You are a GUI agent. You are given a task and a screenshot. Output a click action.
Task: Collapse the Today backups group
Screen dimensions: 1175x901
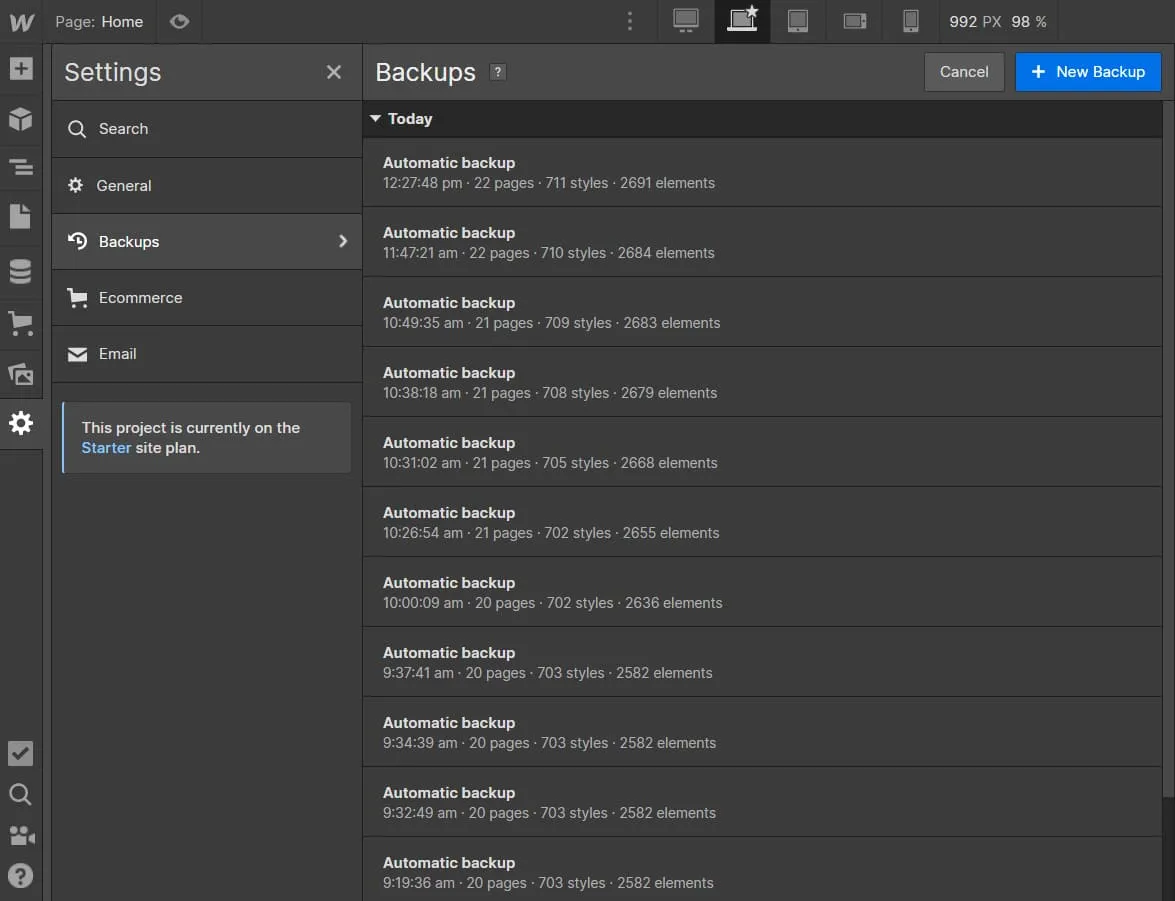(376, 119)
